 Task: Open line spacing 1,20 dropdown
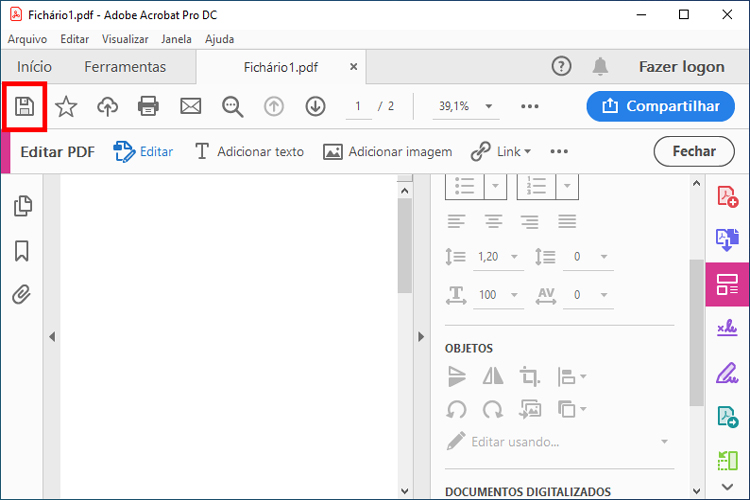514,257
